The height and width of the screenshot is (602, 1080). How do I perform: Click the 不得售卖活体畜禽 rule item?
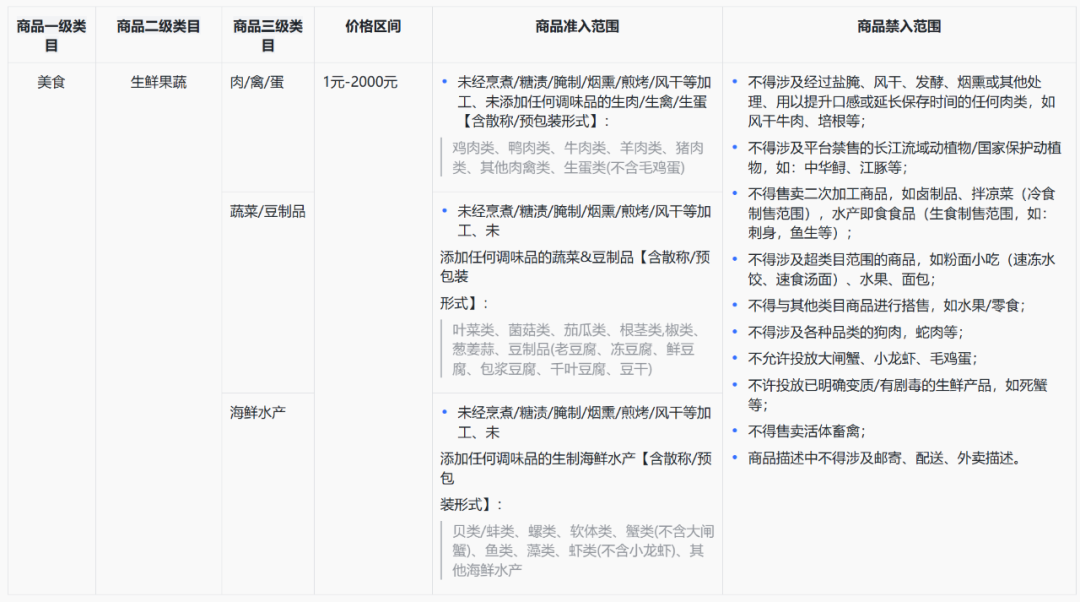coord(806,431)
